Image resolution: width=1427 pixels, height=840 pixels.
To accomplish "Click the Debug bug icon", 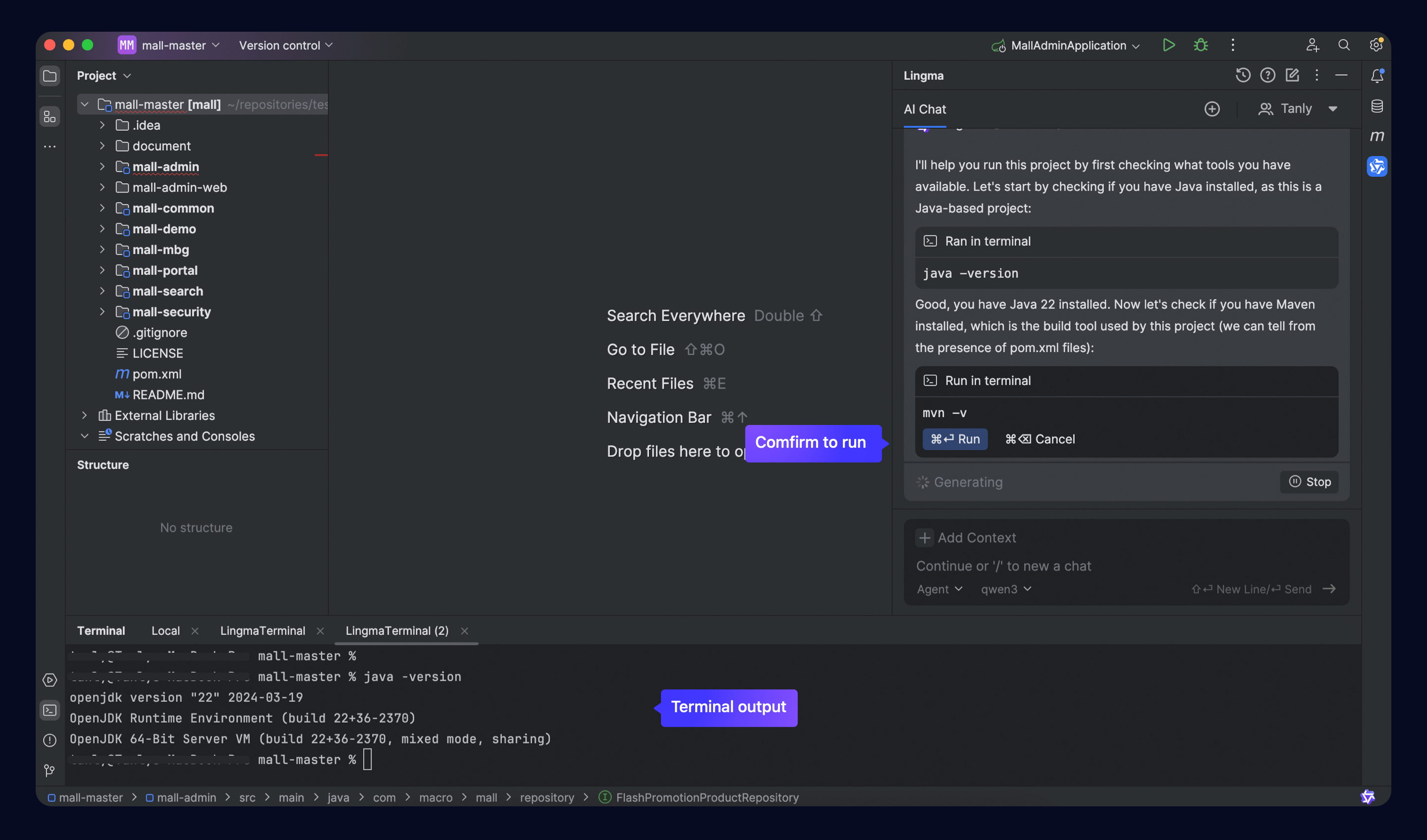I will (x=1201, y=45).
